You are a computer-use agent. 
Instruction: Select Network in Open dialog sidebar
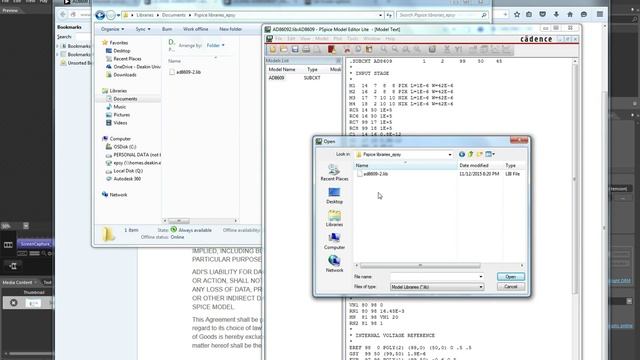[x=334, y=264]
